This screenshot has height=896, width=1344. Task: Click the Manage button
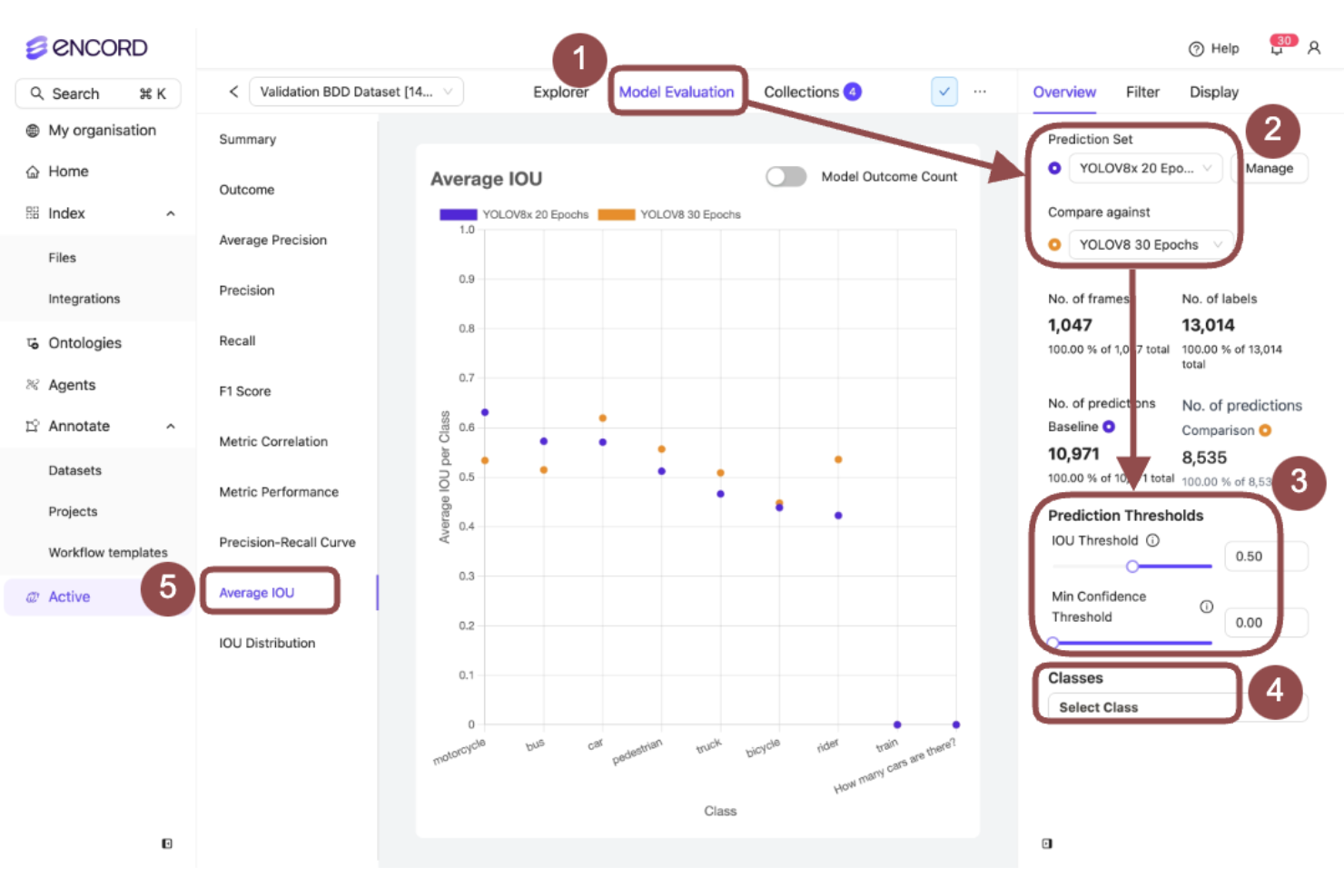(1269, 168)
